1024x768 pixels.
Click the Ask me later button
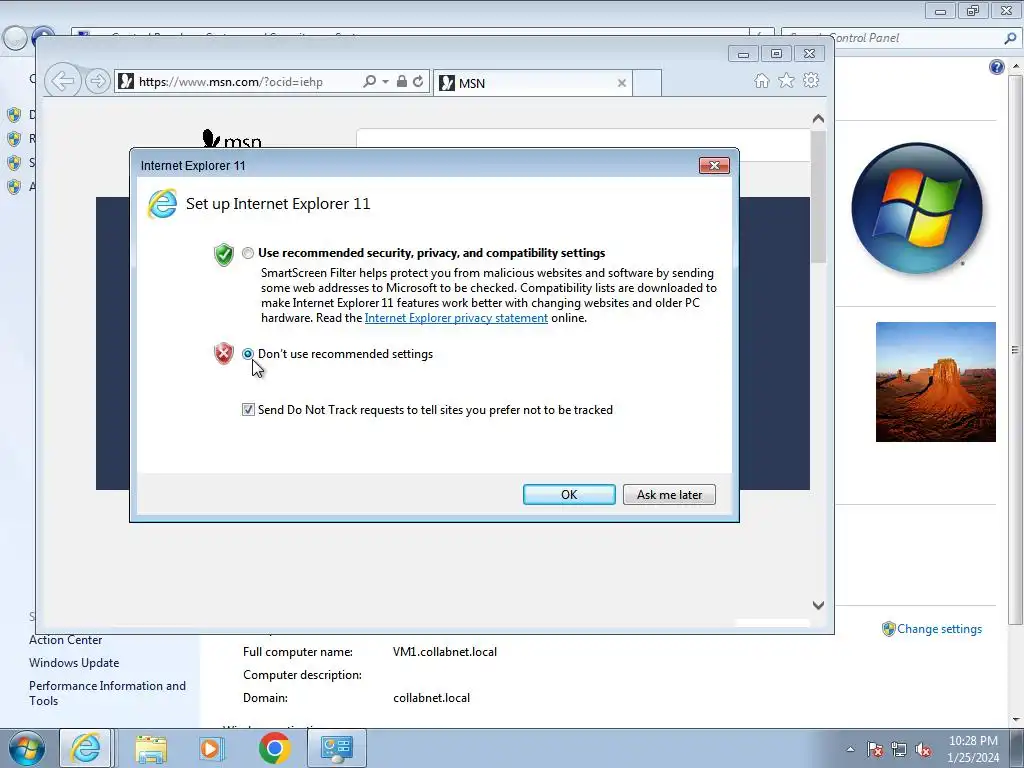[x=669, y=494]
